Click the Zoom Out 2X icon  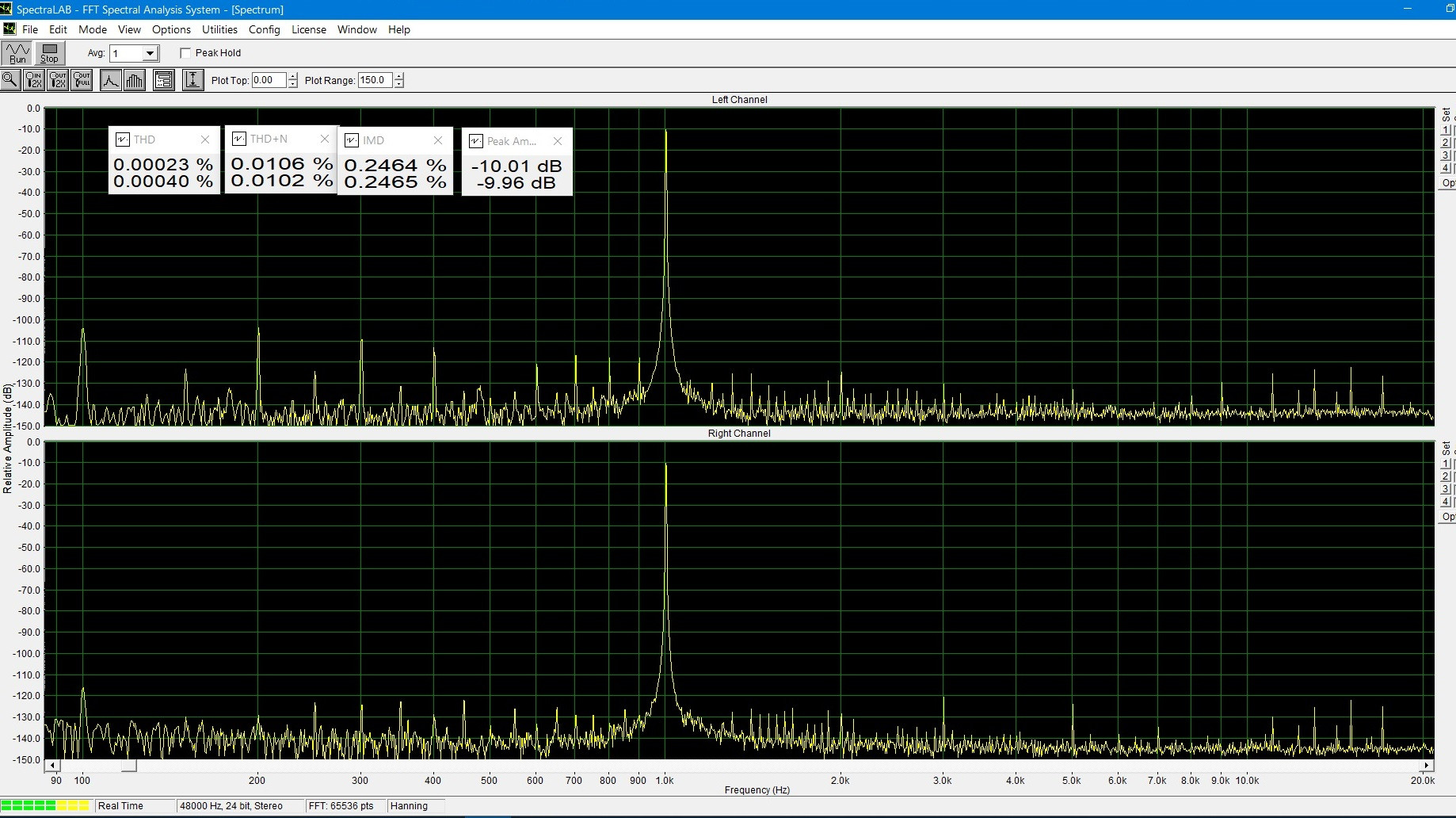(x=58, y=80)
